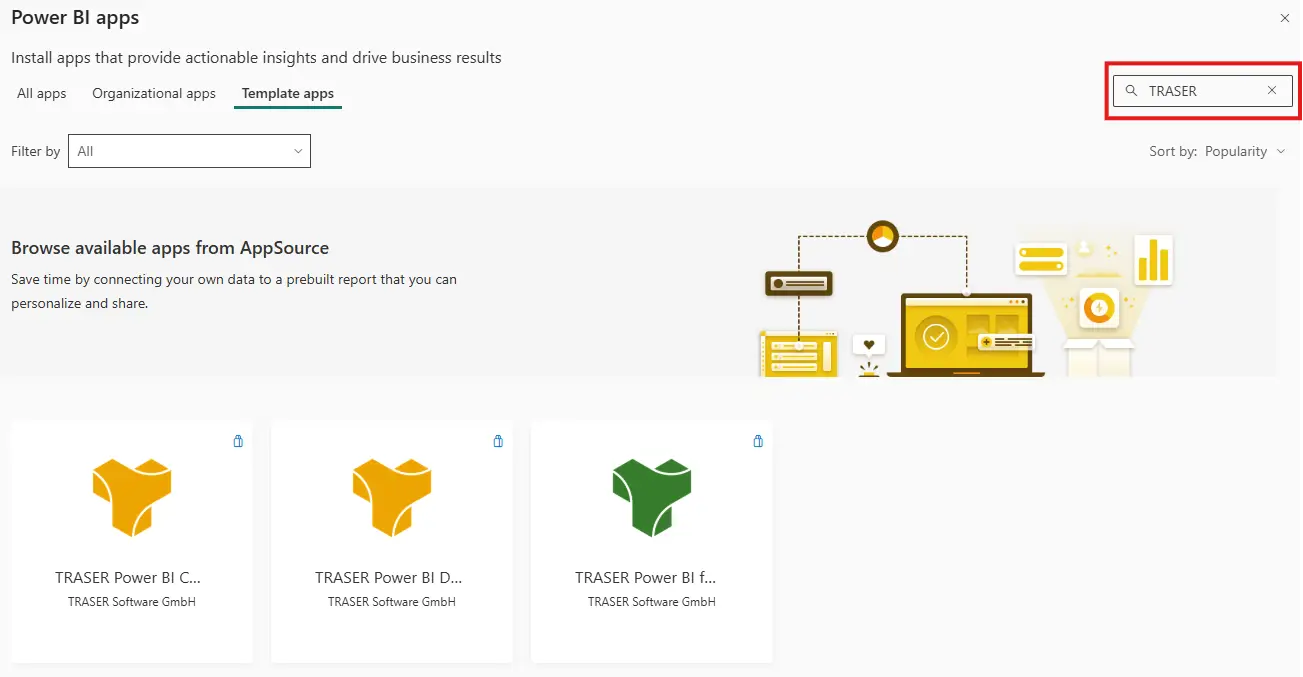1303x677 pixels.
Task: Click the shopping bag icon on TRASER Power BI C... card
Action: pos(238,441)
